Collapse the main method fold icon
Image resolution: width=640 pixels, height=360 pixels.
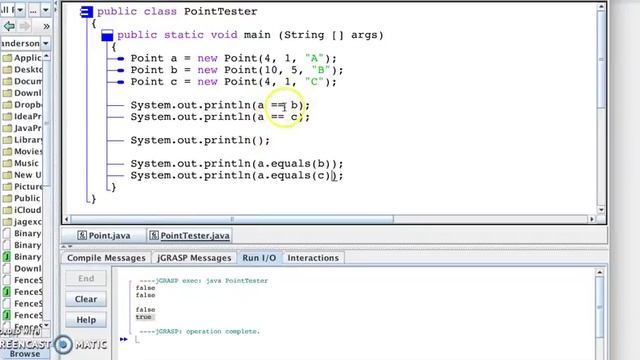pyautogui.click(x=107, y=36)
